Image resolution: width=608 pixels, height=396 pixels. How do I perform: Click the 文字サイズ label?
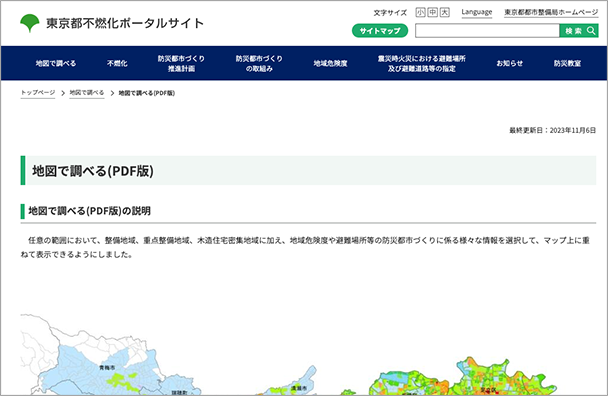tap(390, 13)
